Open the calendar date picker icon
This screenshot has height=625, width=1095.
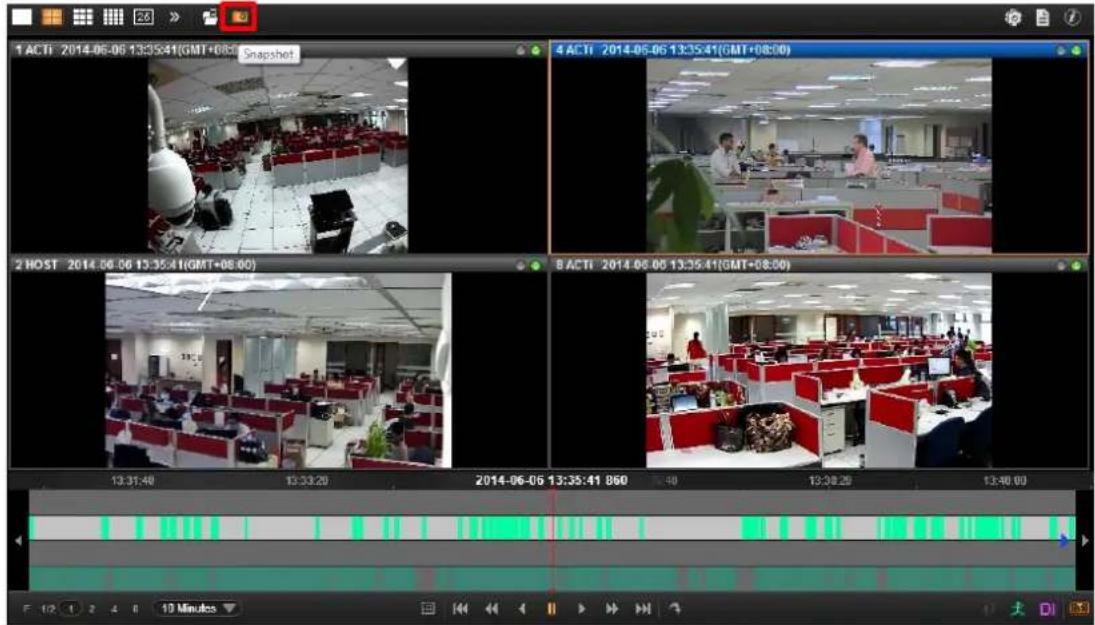point(428,609)
